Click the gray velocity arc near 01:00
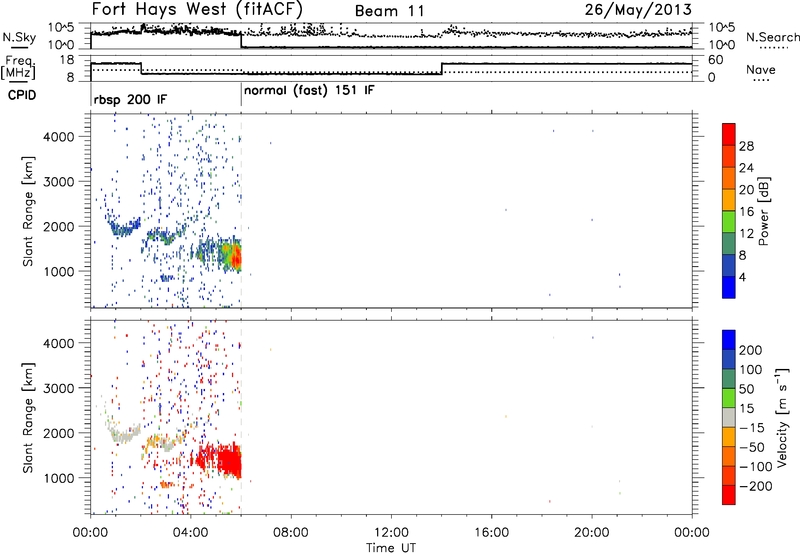The width and height of the screenshot is (800, 554). pyautogui.click(x=122, y=433)
